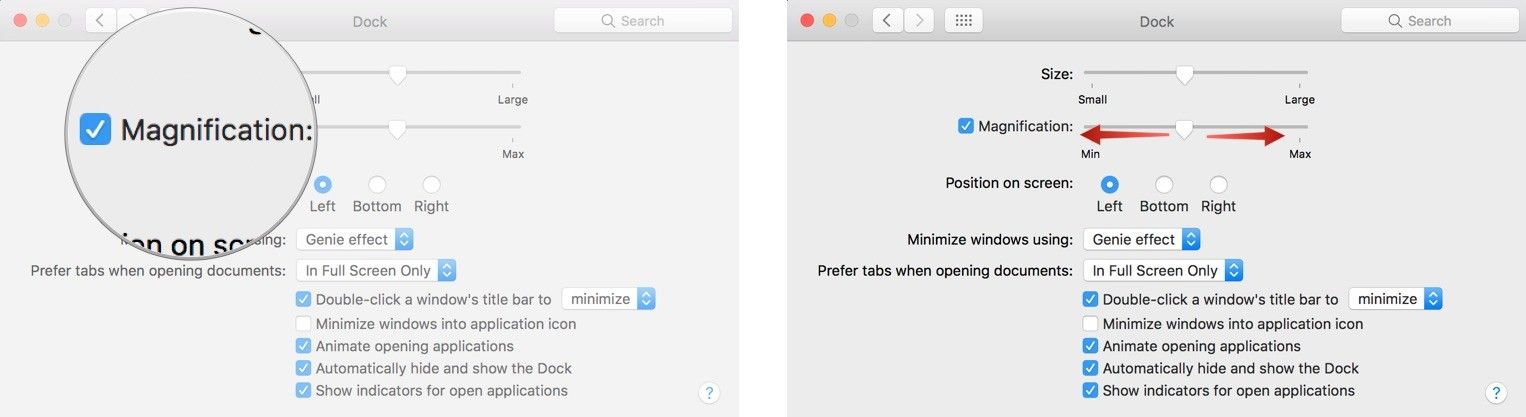Image resolution: width=1526 pixels, height=417 pixels.
Task: Click the Show All grid icon
Action: click(963, 21)
